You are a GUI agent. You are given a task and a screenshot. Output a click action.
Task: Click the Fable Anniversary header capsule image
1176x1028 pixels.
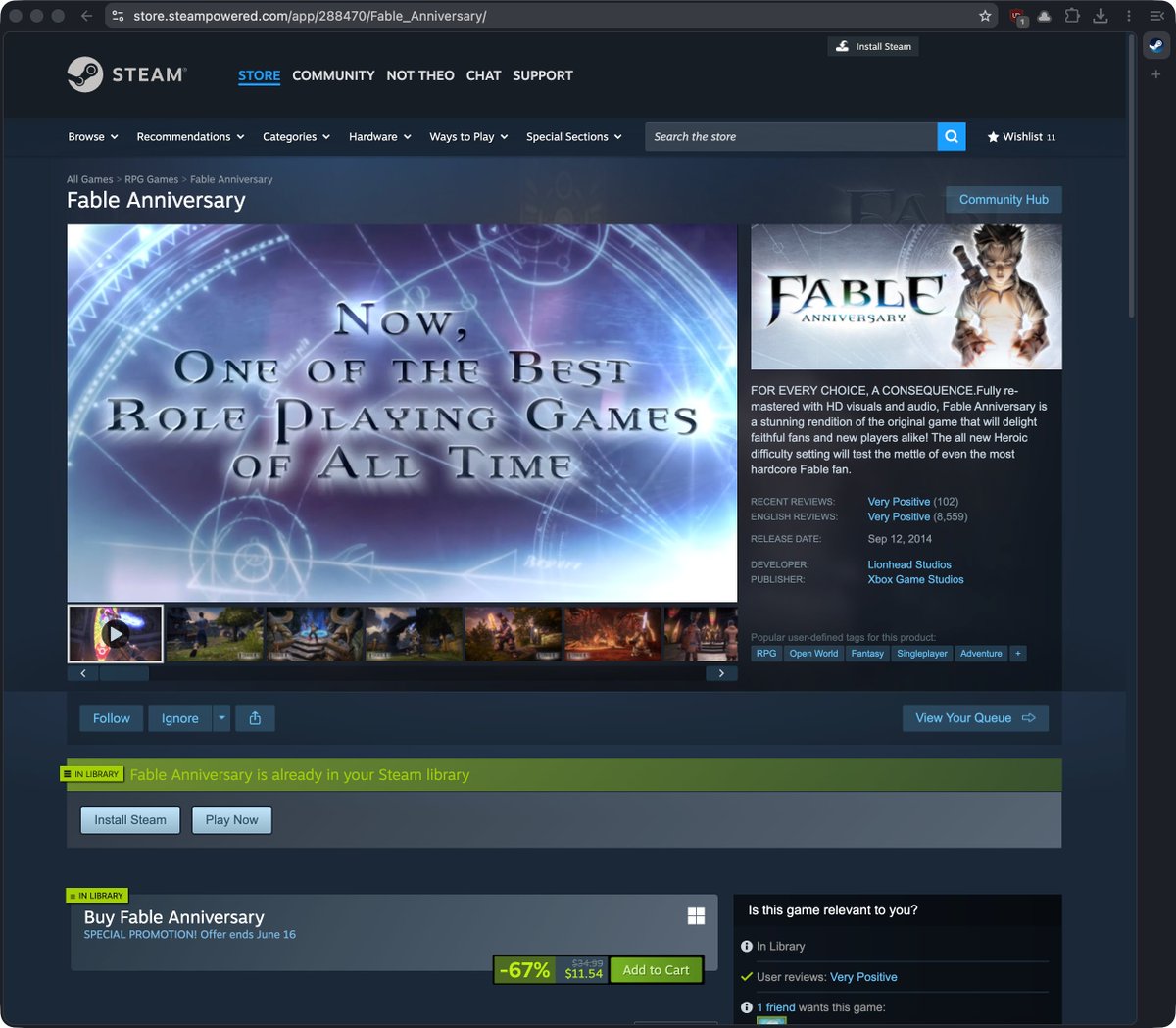click(906, 297)
